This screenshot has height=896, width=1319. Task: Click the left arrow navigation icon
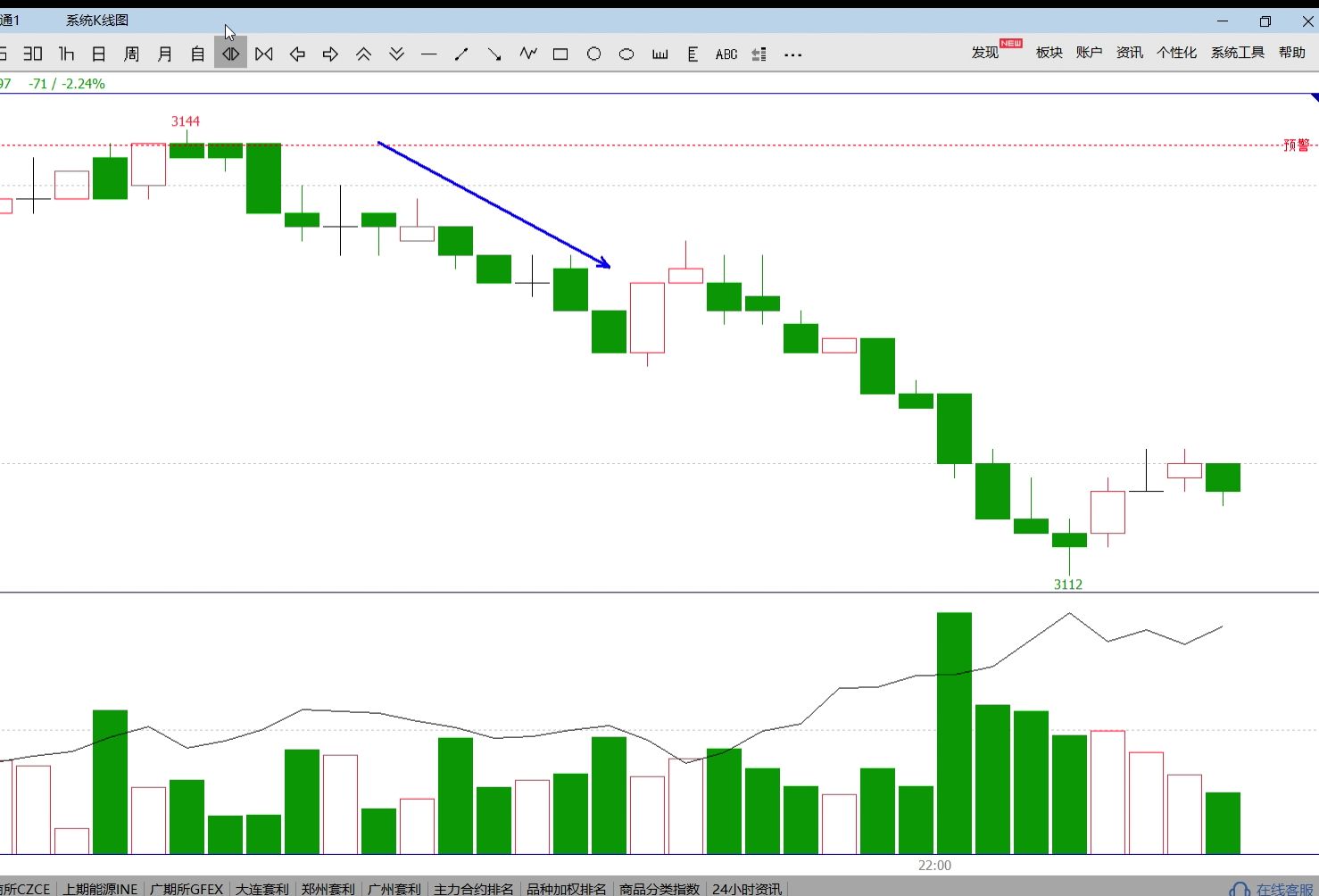tap(297, 54)
